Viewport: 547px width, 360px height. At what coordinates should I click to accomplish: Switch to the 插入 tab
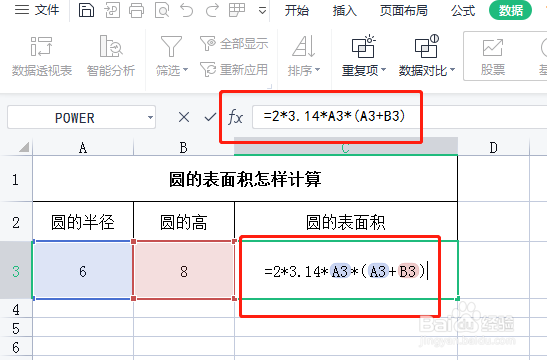pos(345,10)
